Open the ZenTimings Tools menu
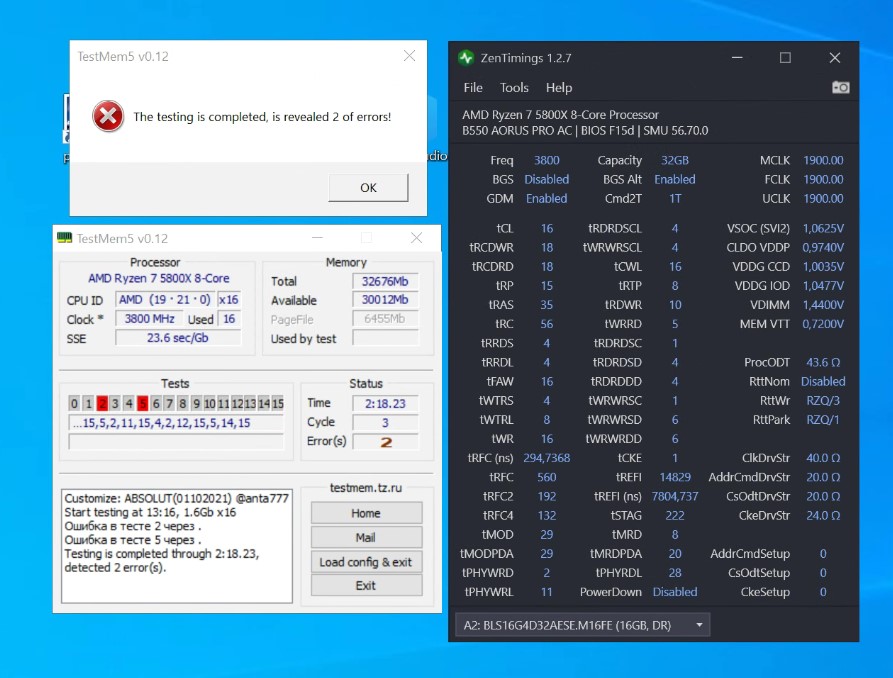The width and height of the screenshot is (893, 678). pos(514,87)
